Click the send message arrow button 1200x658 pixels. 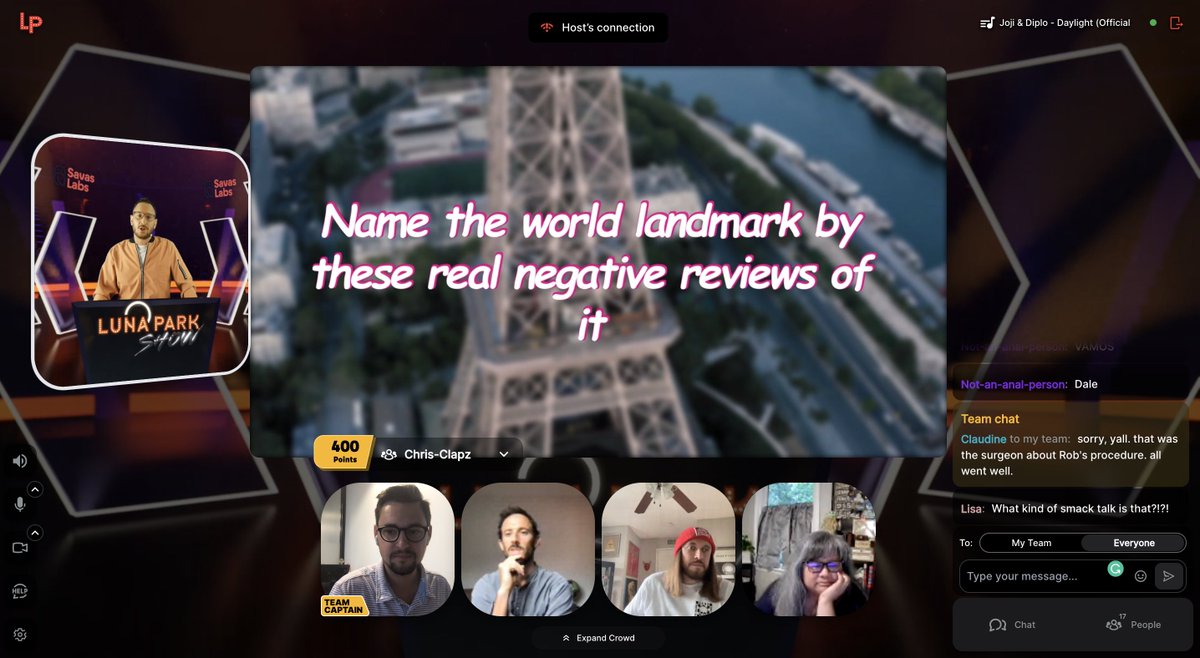point(1167,576)
